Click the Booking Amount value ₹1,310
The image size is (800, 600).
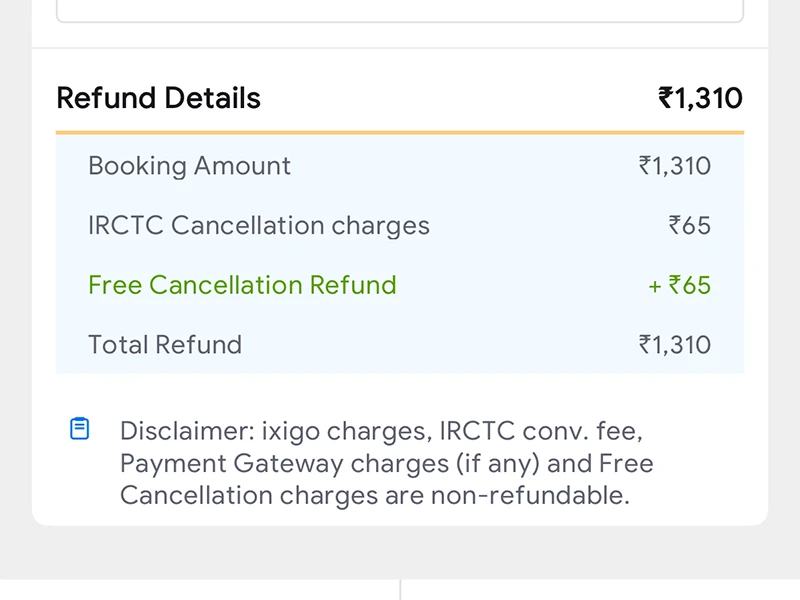[x=675, y=166]
